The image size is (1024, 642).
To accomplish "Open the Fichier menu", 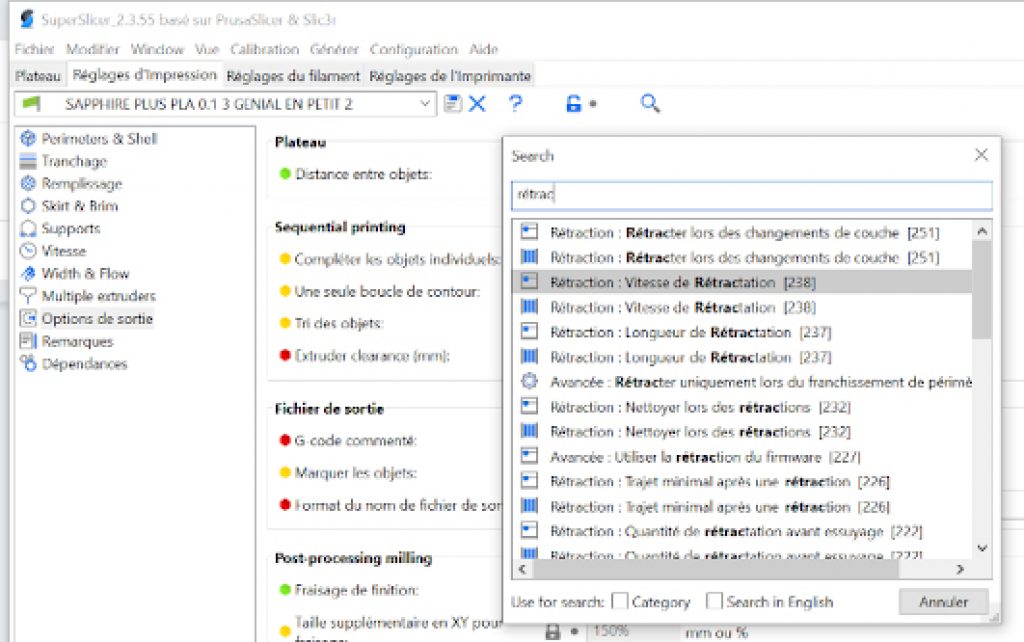I will pos(35,49).
